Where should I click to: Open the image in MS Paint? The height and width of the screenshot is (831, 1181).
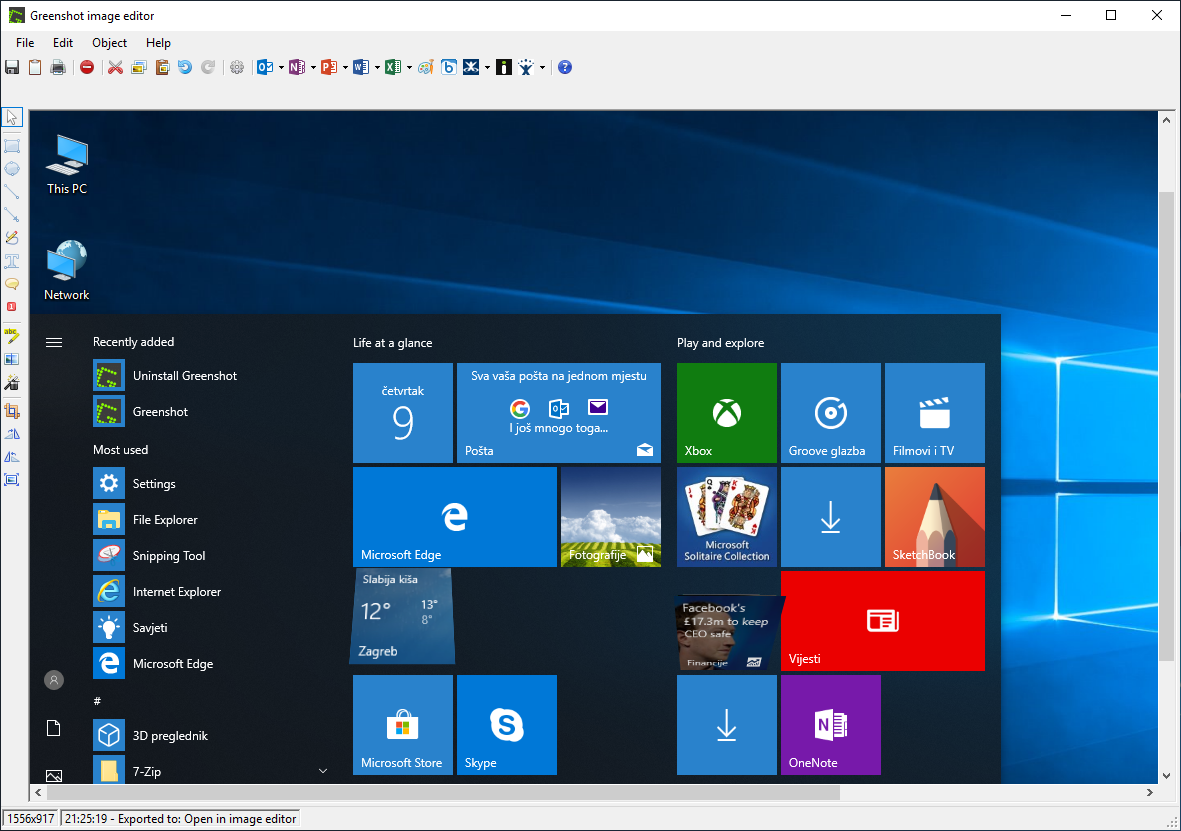pos(426,67)
